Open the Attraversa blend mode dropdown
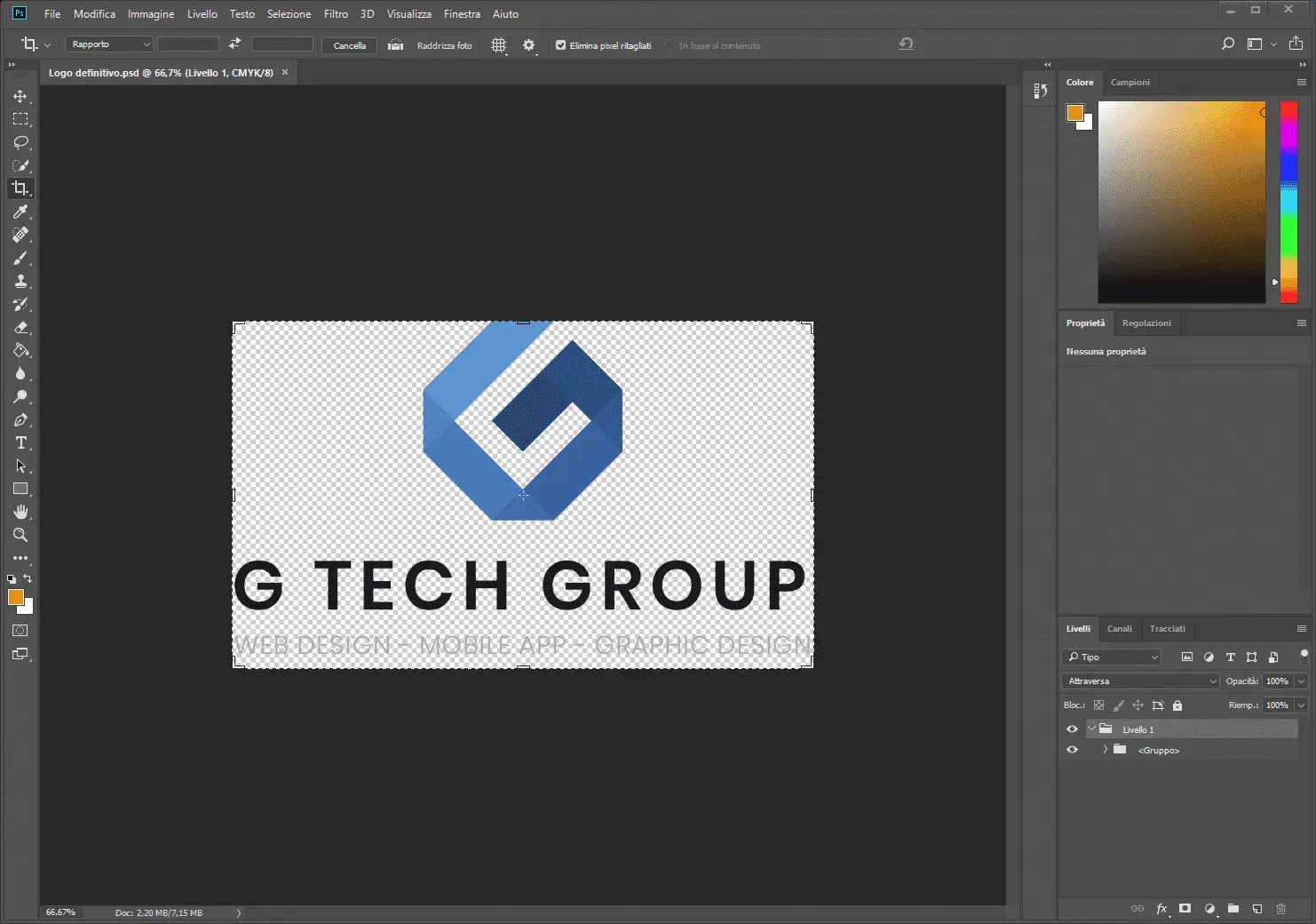Viewport: 1316px width, 924px height. coord(1140,681)
